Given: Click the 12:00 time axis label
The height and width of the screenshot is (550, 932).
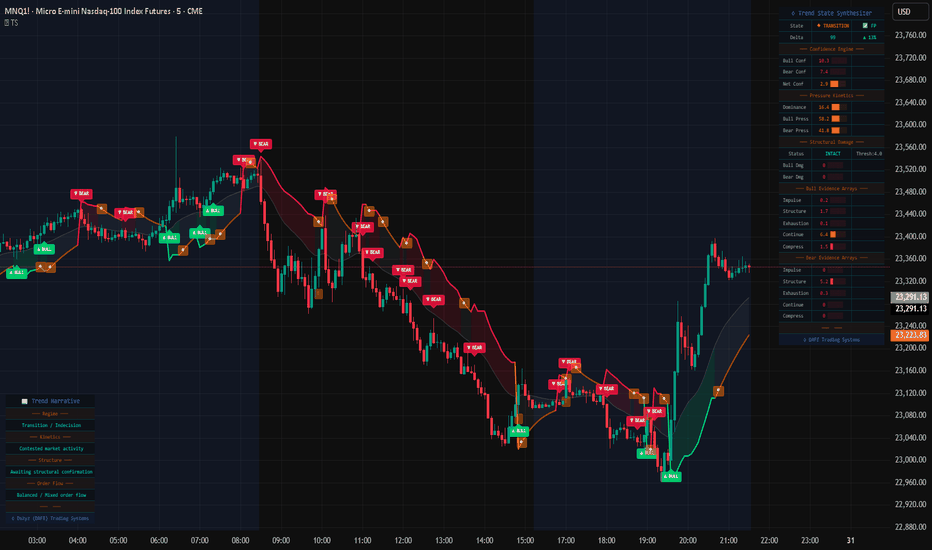Looking at the screenshot, I should click(403, 540).
